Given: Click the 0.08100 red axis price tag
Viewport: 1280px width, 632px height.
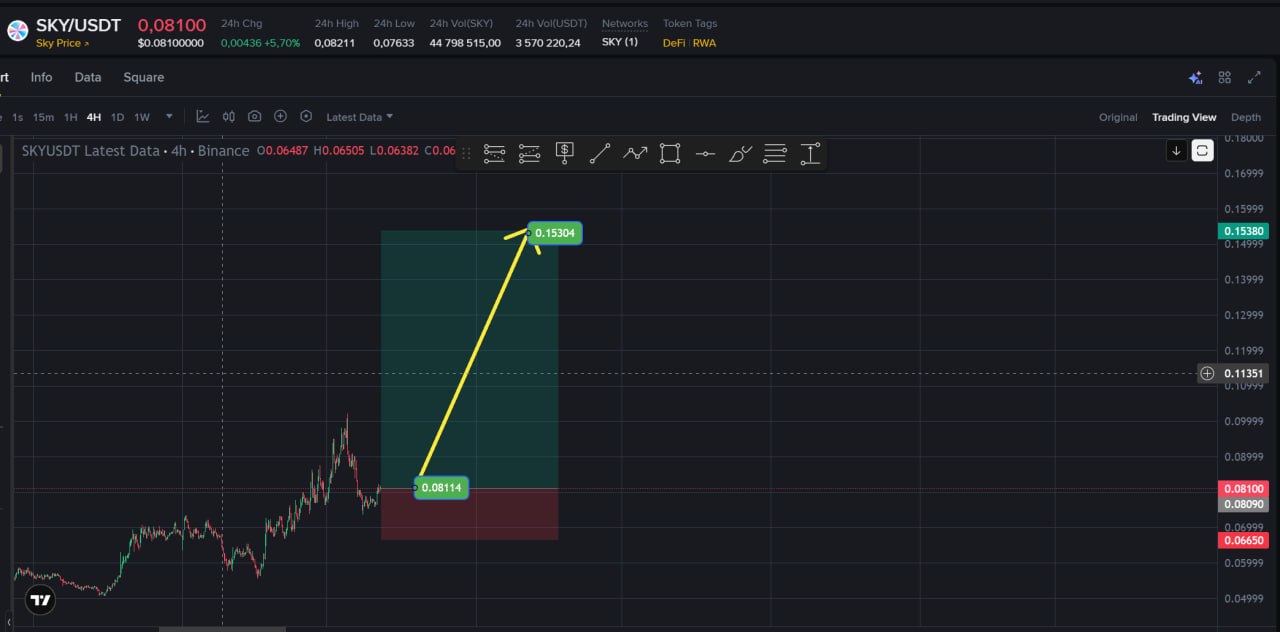Looking at the screenshot, I should coord(1243,489).
